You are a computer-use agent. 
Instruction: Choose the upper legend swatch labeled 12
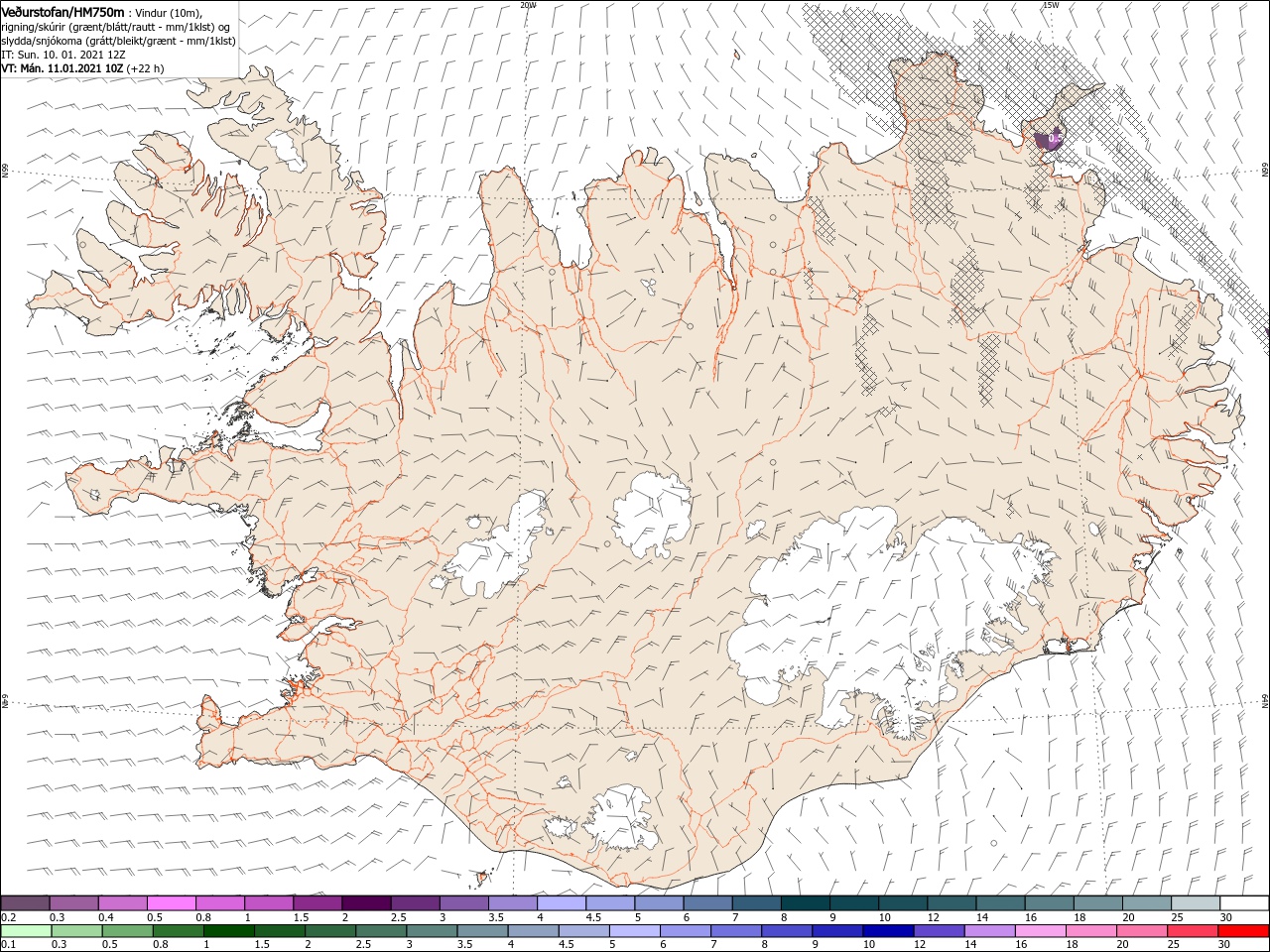coord(952,902)
